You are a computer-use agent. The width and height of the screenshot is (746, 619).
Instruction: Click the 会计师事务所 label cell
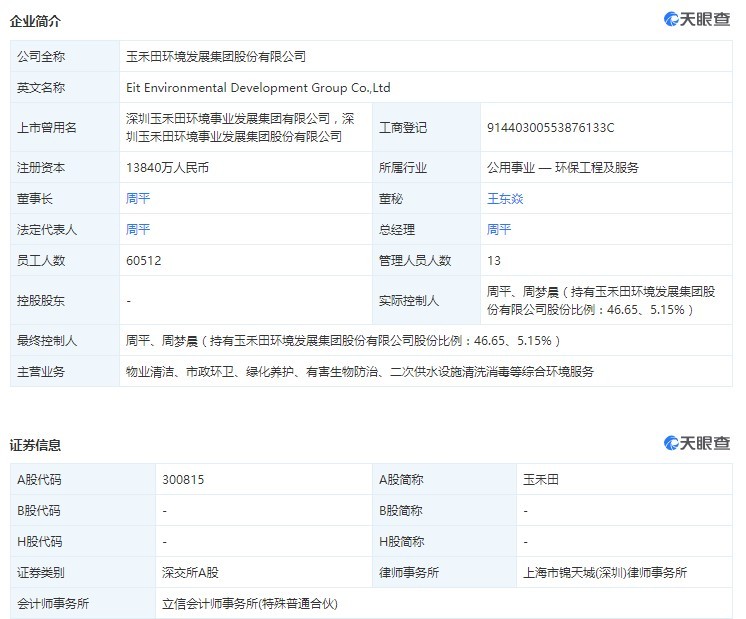point(83,603)
